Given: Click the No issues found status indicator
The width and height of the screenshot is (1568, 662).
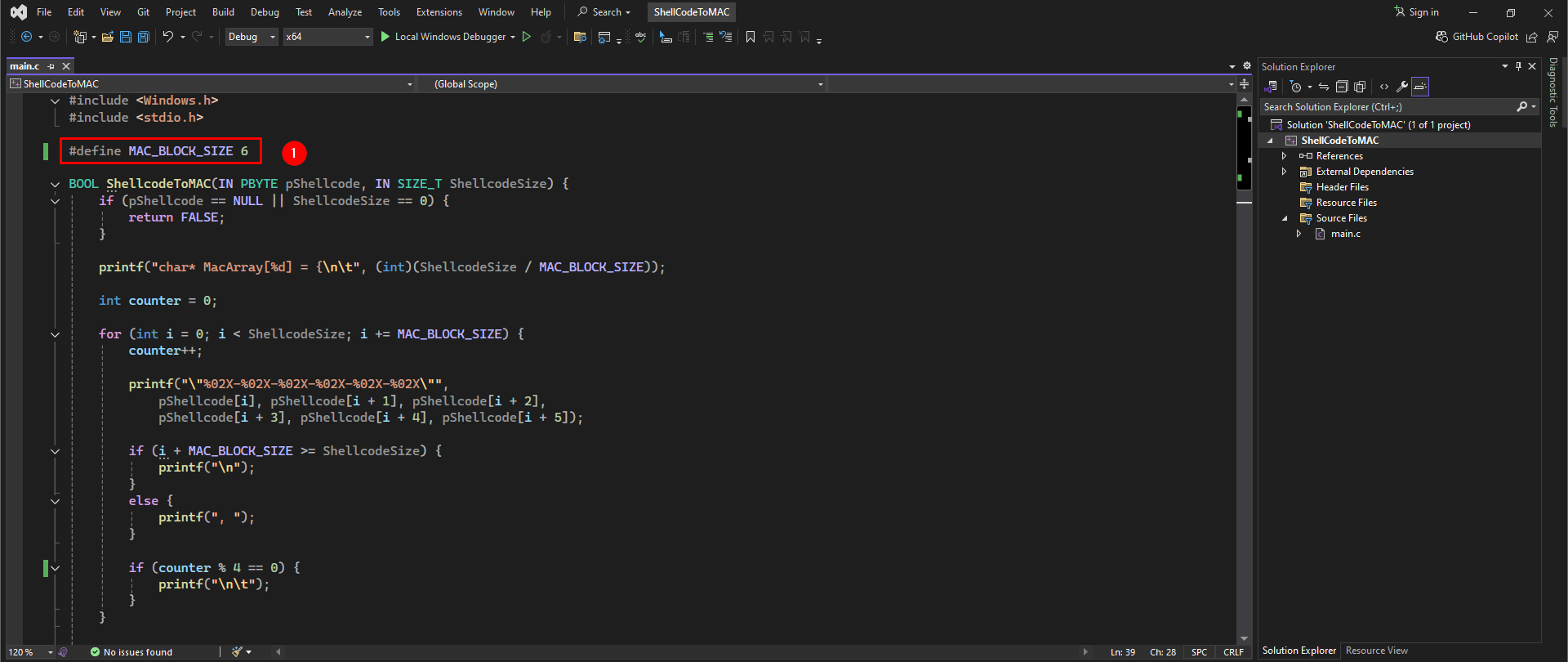Looking at the screenshot, I should [x=131, y=652].
